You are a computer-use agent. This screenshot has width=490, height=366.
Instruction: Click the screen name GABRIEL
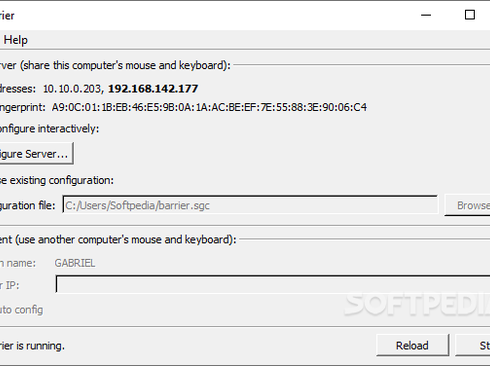[75, 263]
